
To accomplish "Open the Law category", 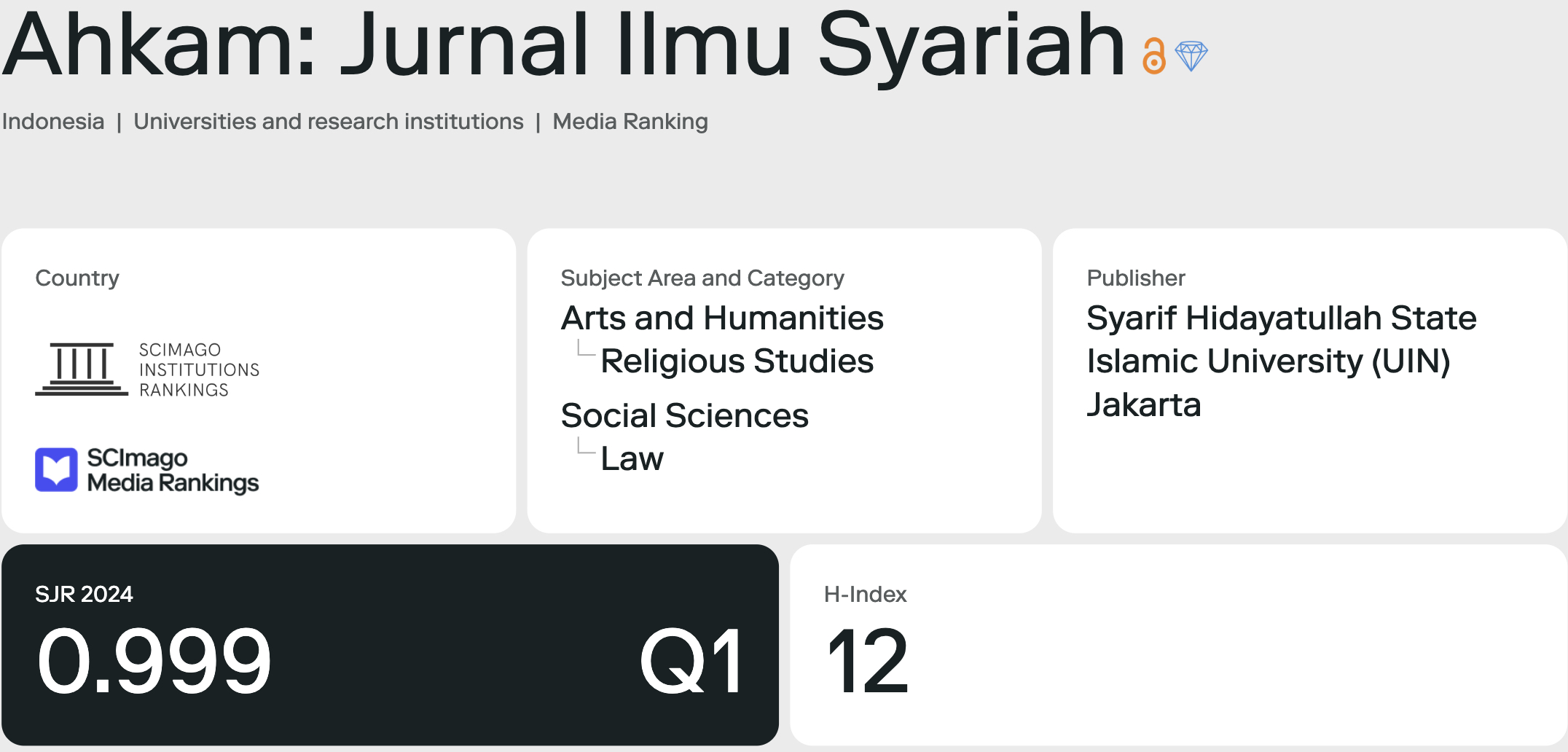I will click(x=632, y=458).
